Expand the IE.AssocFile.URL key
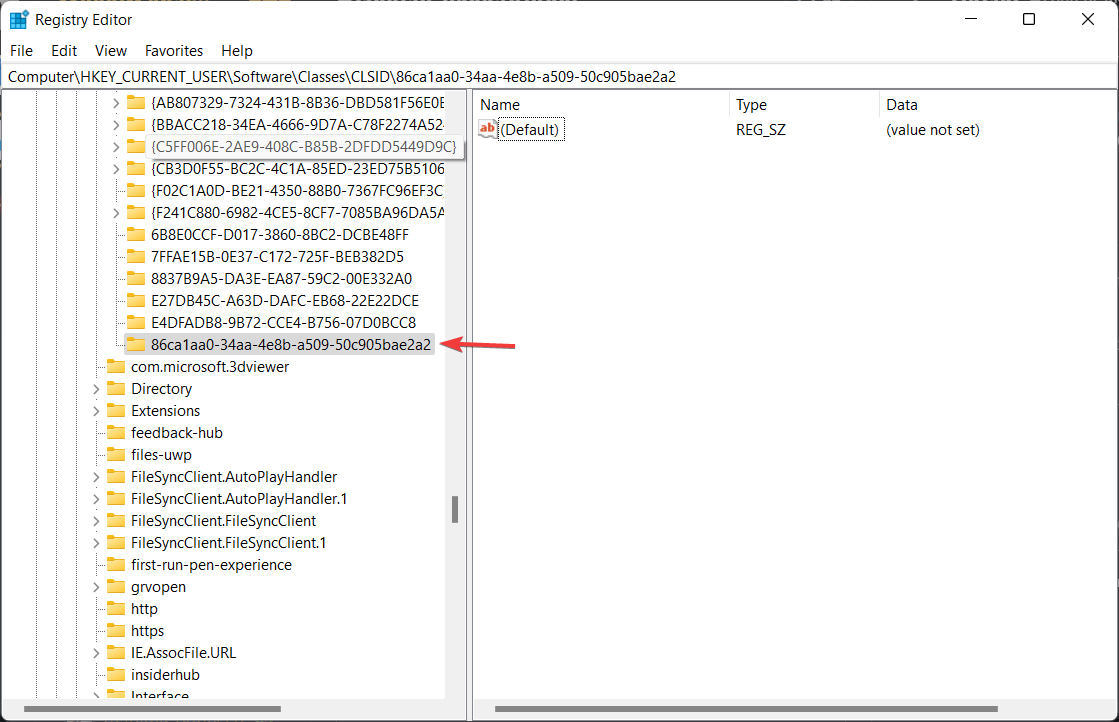This screenshot has width=1119, height=722. pos(96,653)
